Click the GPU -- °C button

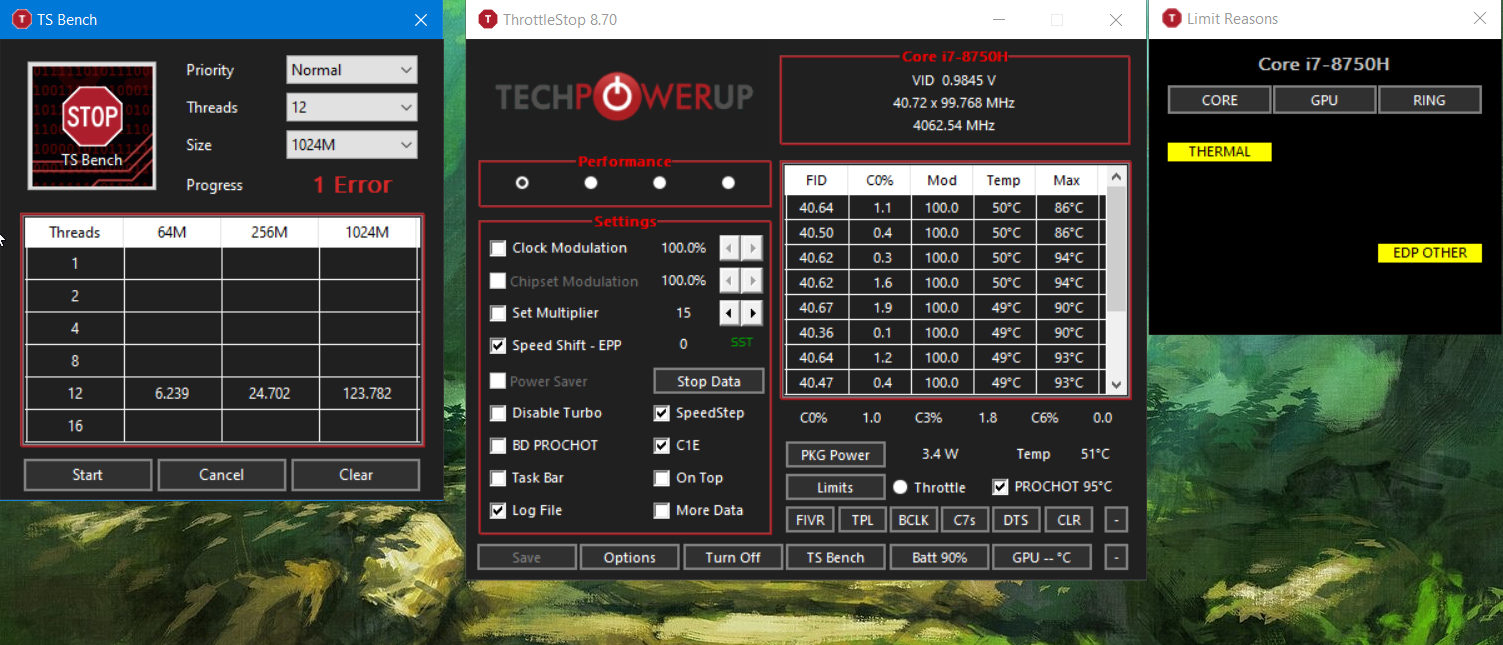click(x=1042, y=557)
